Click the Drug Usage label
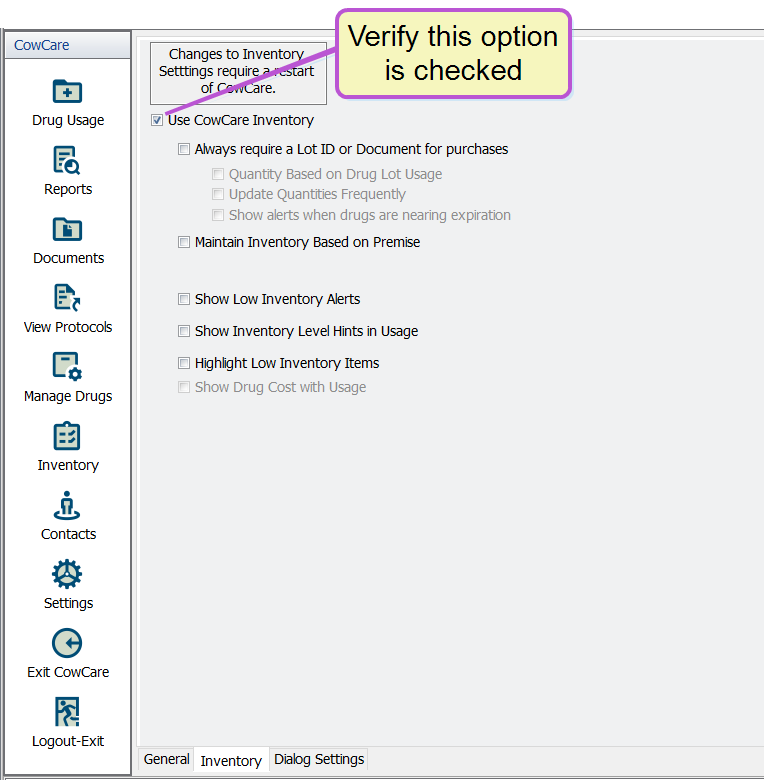Viewport: 764px width, 780px height. tap(68, 120)
